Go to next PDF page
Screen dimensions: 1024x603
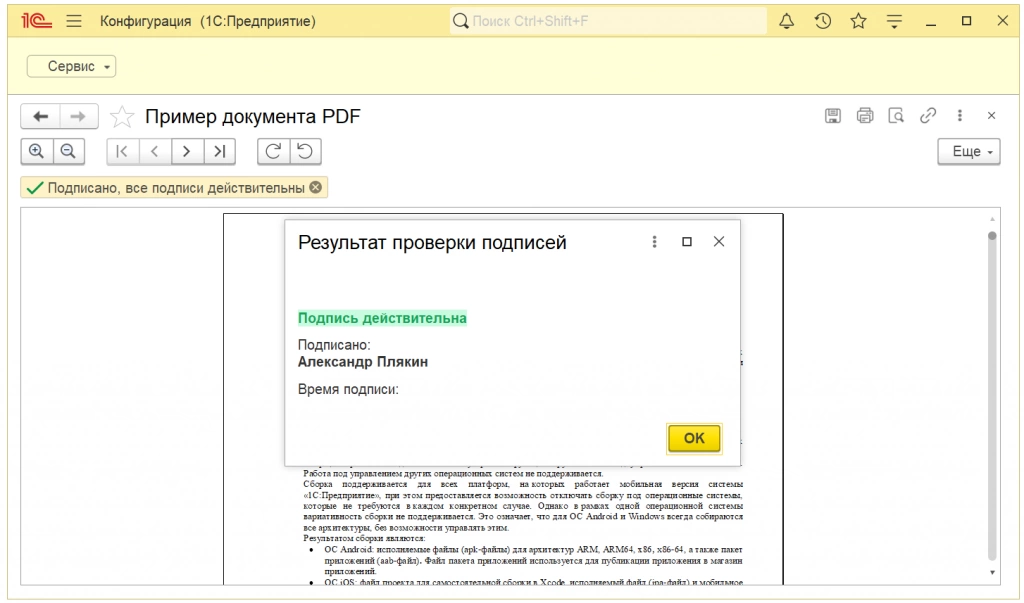tap(187, 152)
